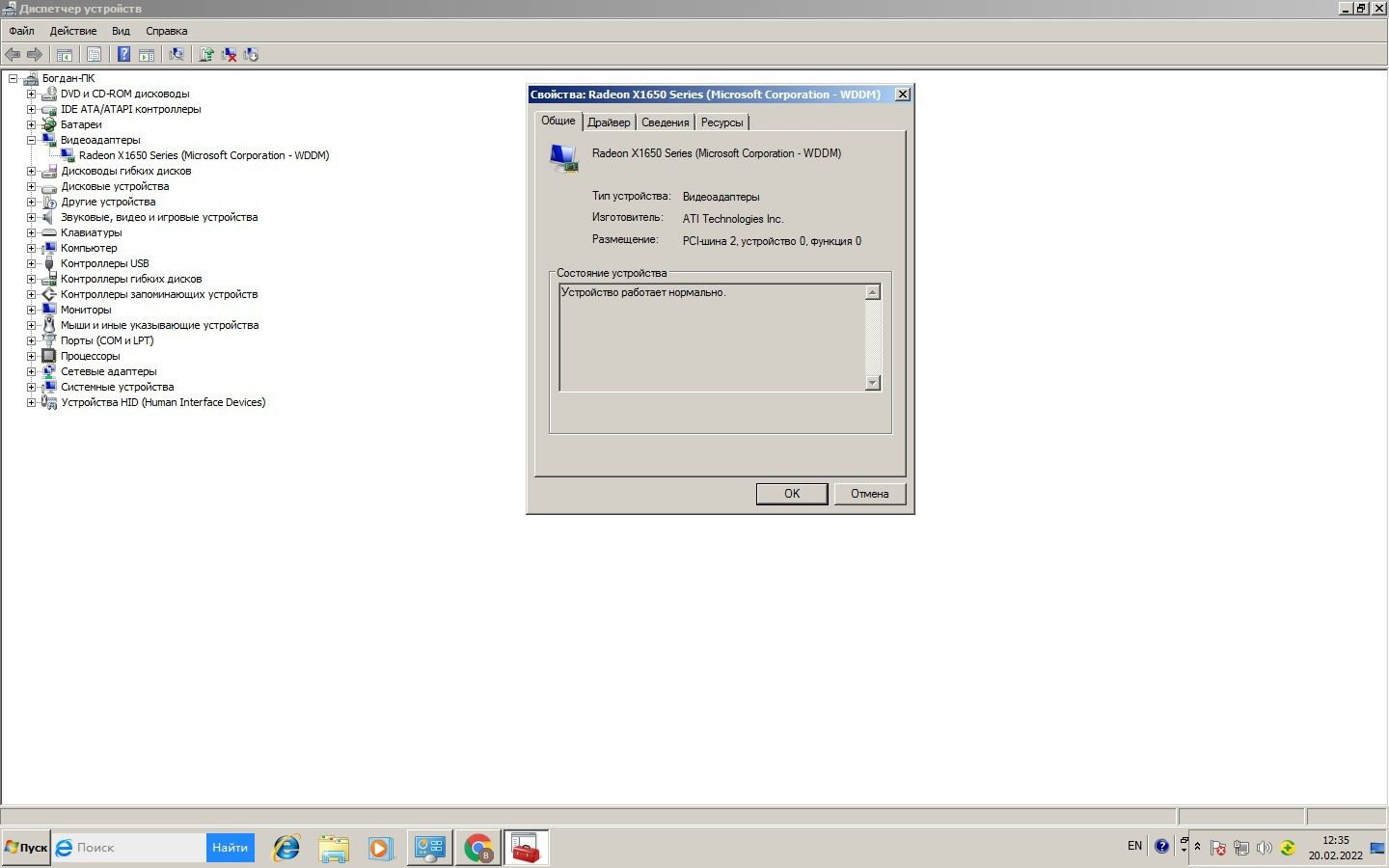
Task: Switch to the Драйвер tab
Action: pos(609,122)
